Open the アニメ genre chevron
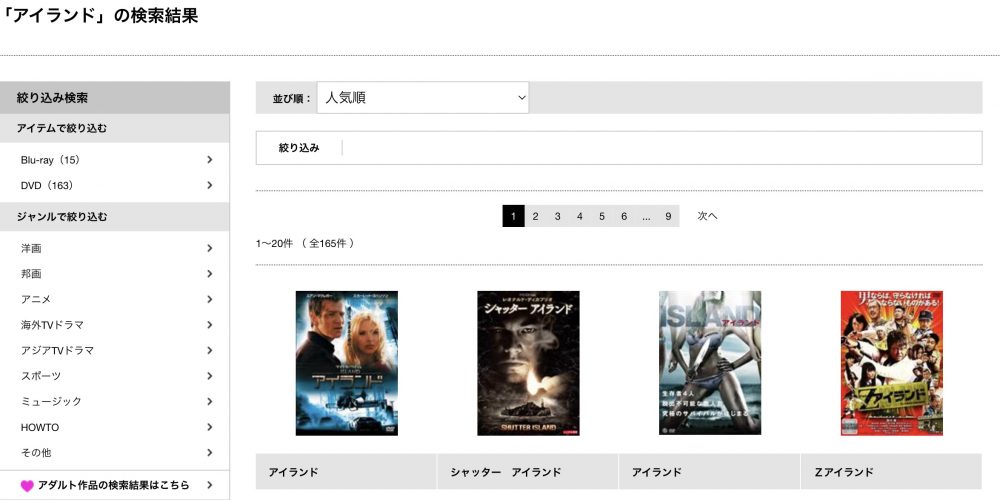 tap(210, 299)
